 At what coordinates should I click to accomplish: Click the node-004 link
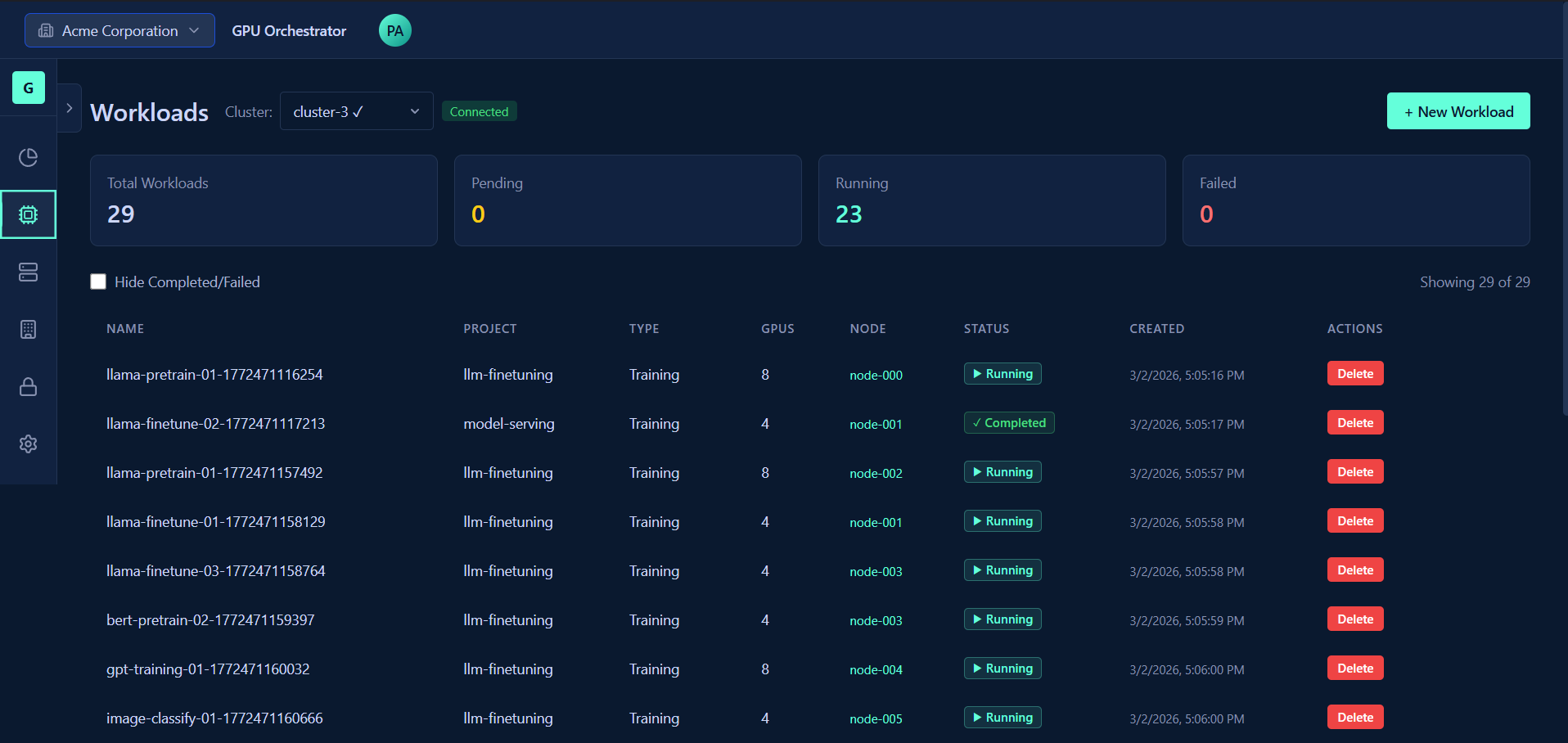(876, 670)
